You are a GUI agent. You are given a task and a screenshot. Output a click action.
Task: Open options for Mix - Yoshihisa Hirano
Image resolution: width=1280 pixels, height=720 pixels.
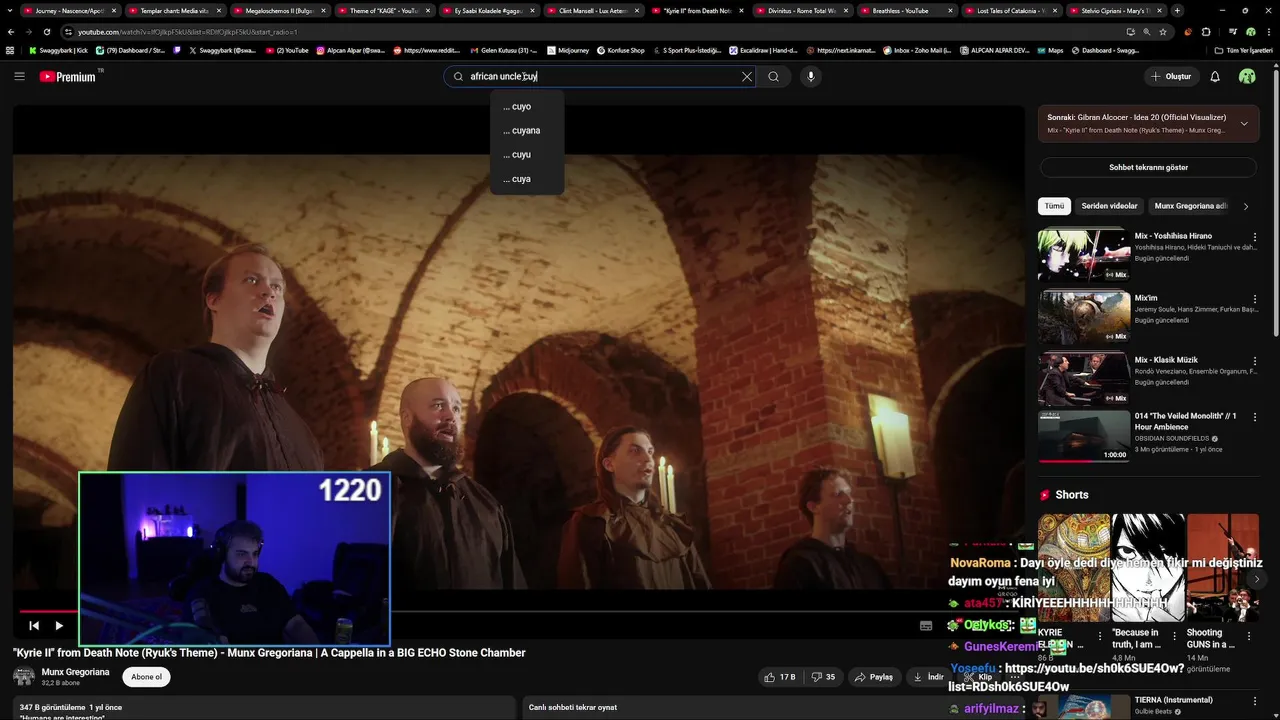click(1255, 237)
